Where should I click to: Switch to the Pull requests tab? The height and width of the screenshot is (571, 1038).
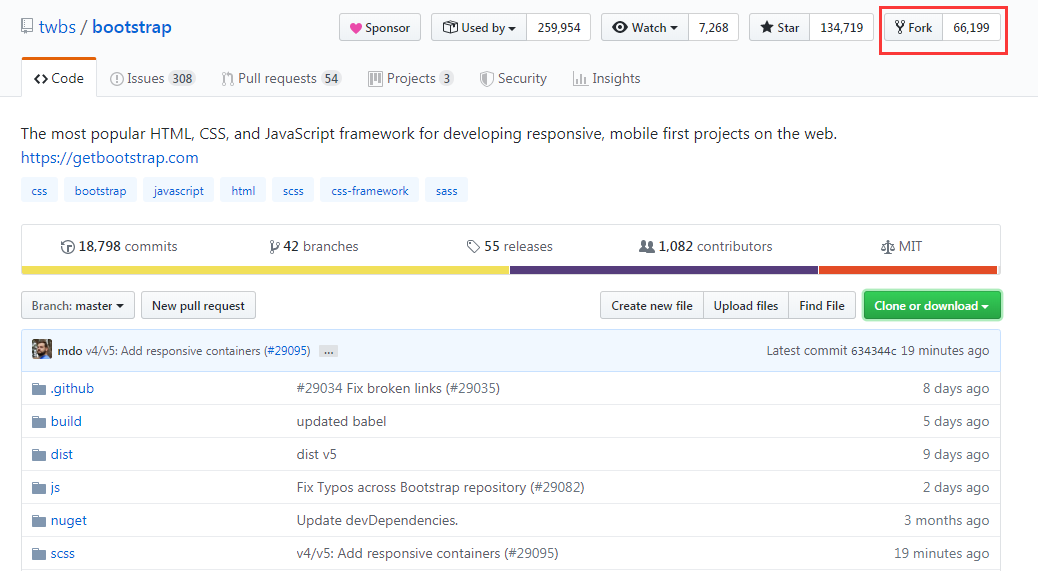pyautogui.click(x=281, y=78)
